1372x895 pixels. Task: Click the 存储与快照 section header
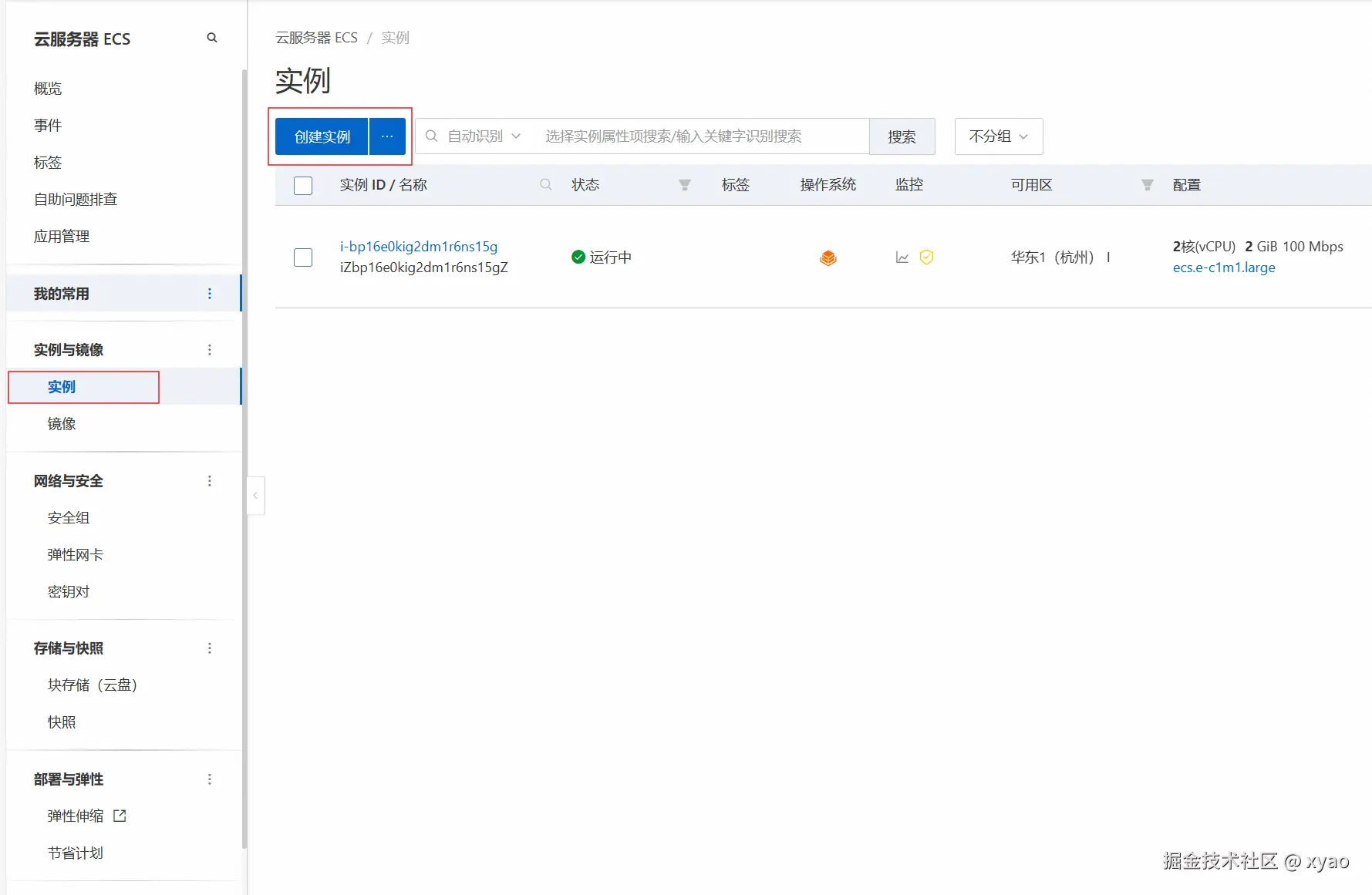click(69, 648)
